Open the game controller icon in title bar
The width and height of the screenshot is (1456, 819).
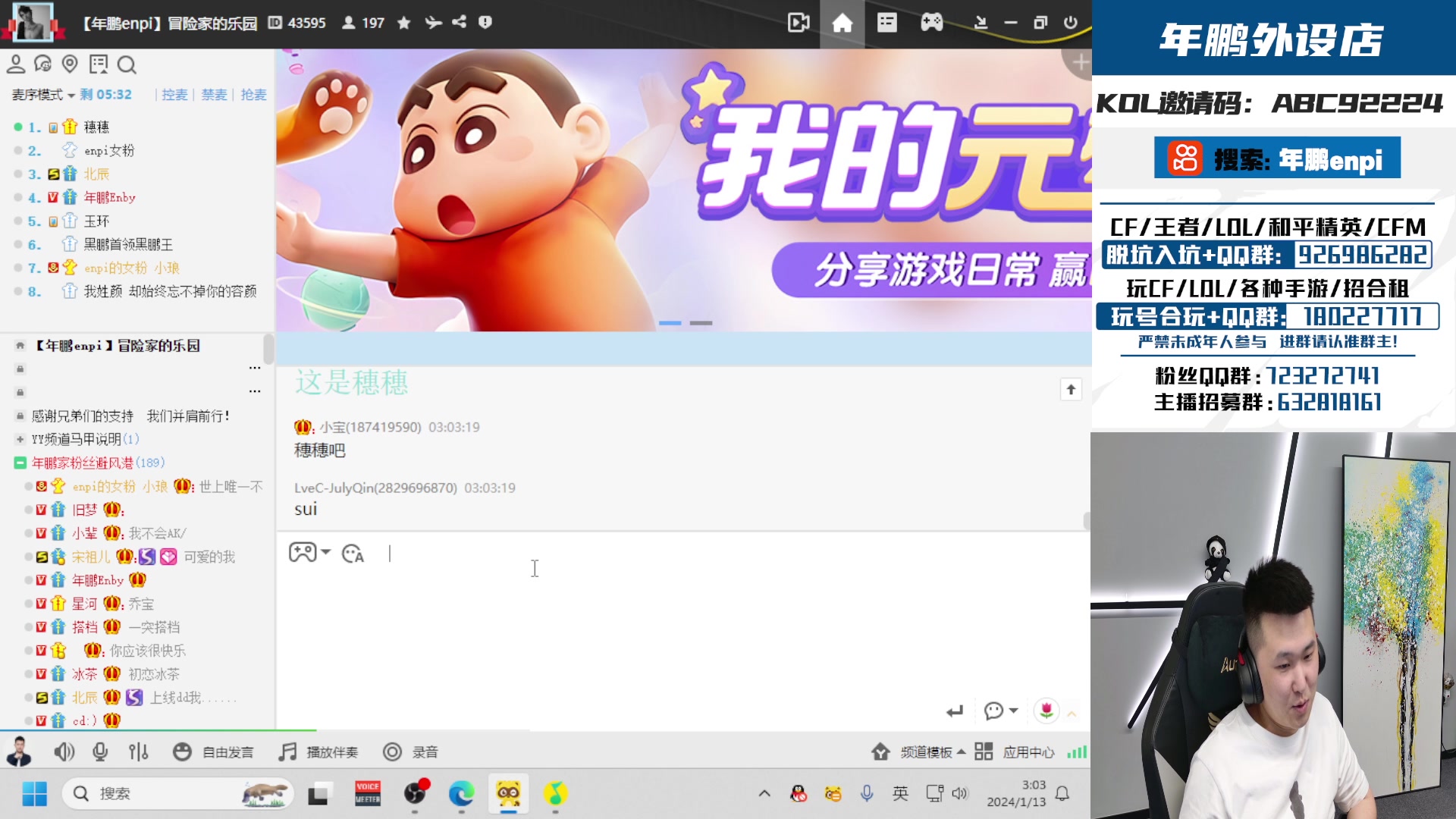[932, 23]
